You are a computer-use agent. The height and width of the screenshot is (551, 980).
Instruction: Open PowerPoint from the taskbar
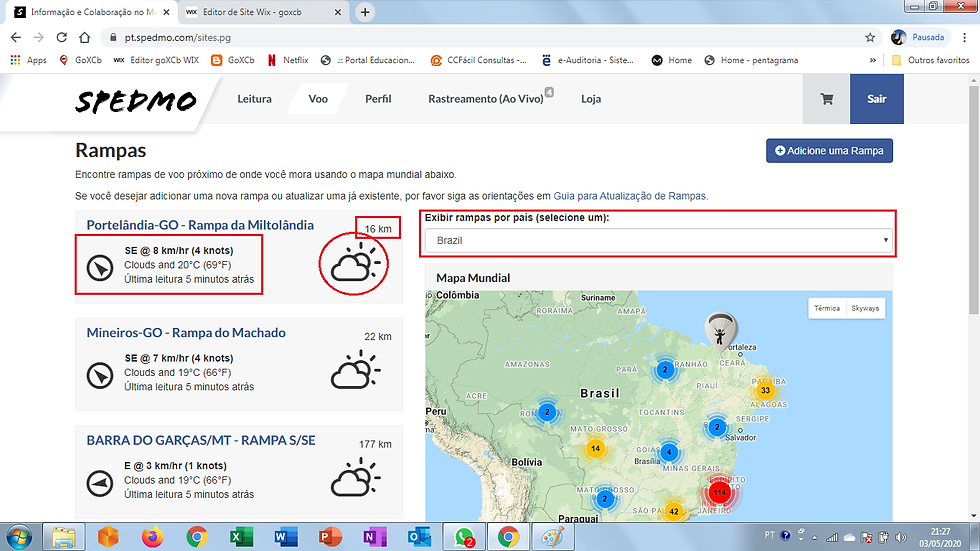pyautogui.click(x=329, y=537)
